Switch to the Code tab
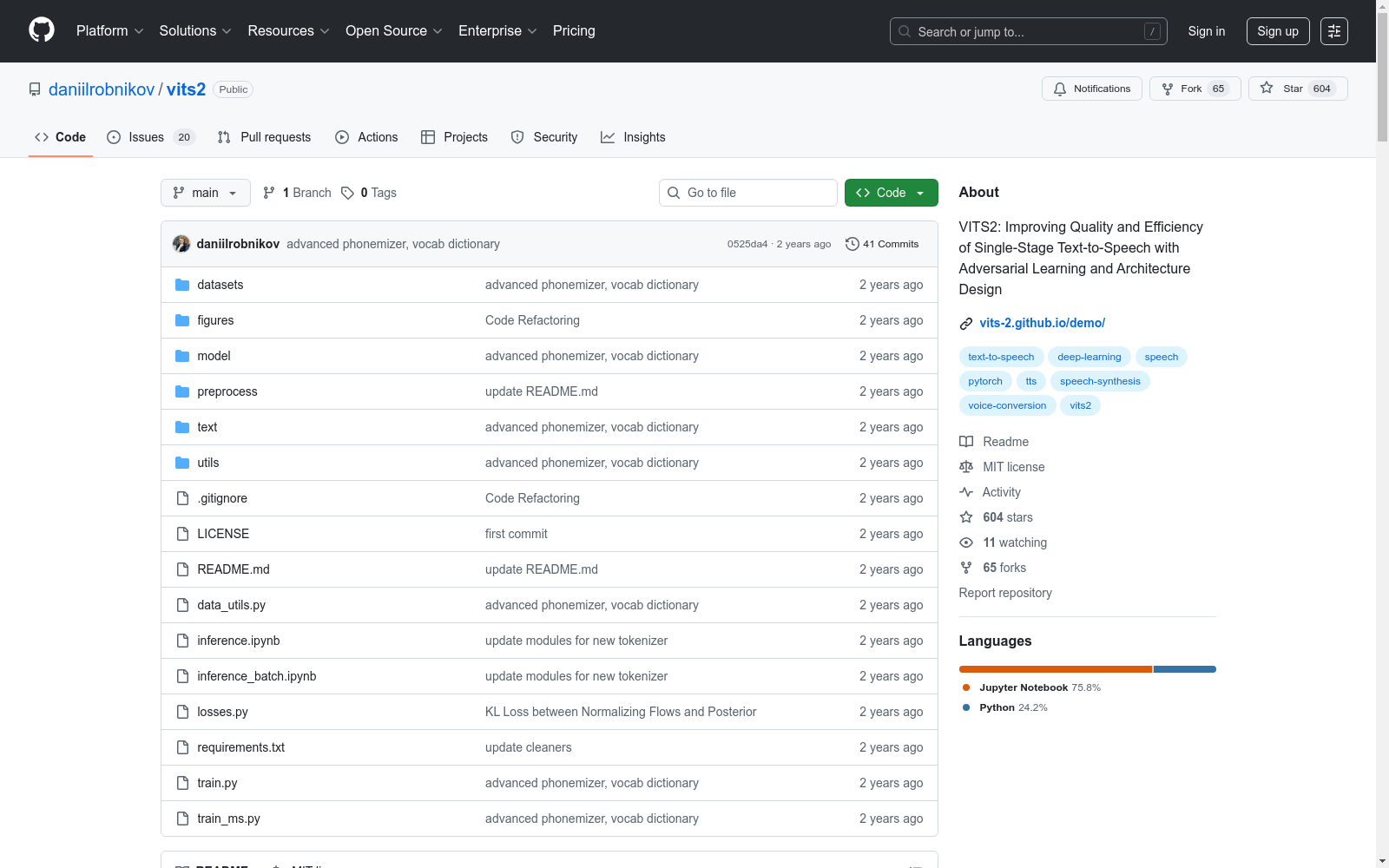The width and height of the screenshot is (1389, 868). coord(61,137)
